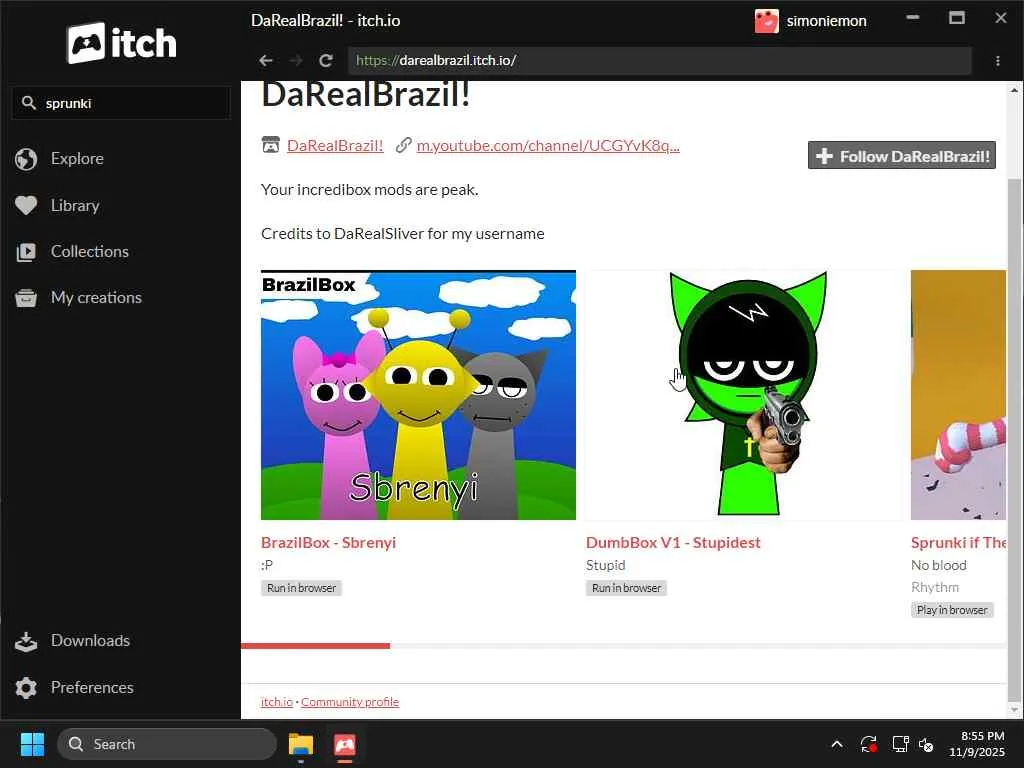
Task: Click the red horizontal carousel scrollbar
Action: pos(315,646)
